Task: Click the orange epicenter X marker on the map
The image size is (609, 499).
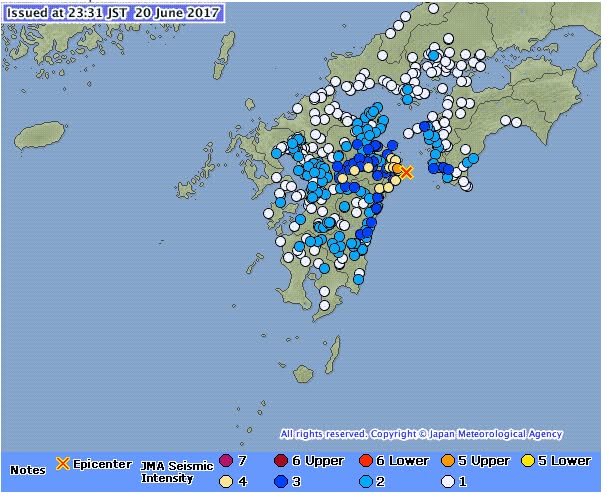Action: click(x=406, y=172)
